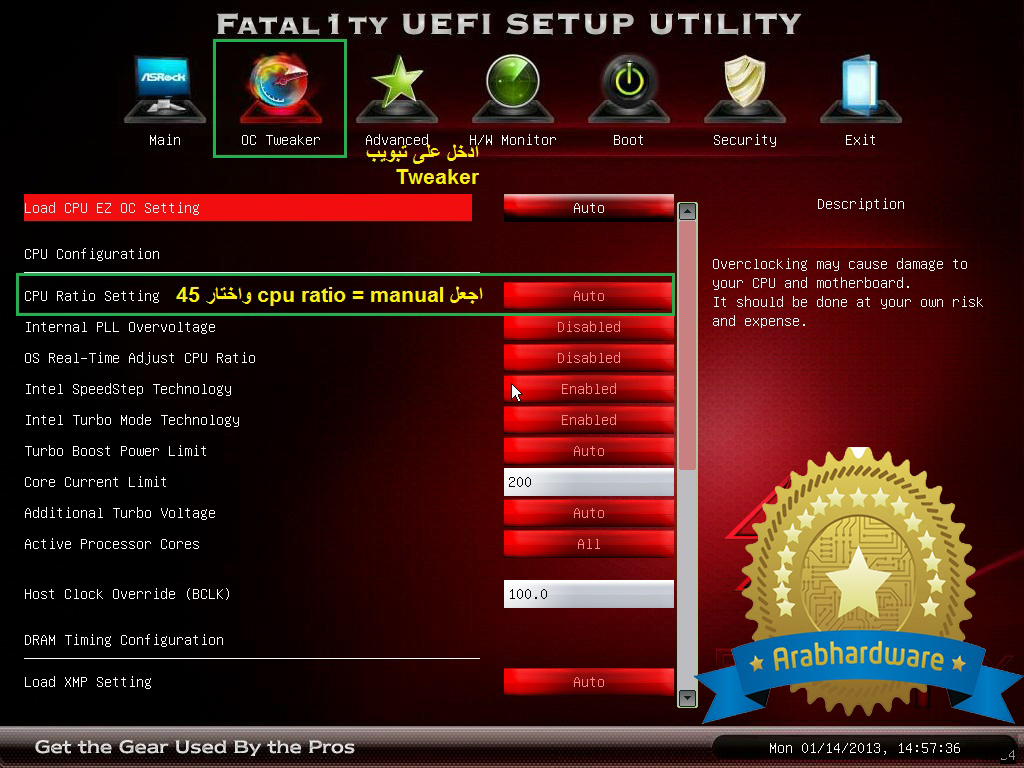Viewport: 1024px width, 768px height.
Task: Open the Advanced green star icon
Action: point(397,89)
